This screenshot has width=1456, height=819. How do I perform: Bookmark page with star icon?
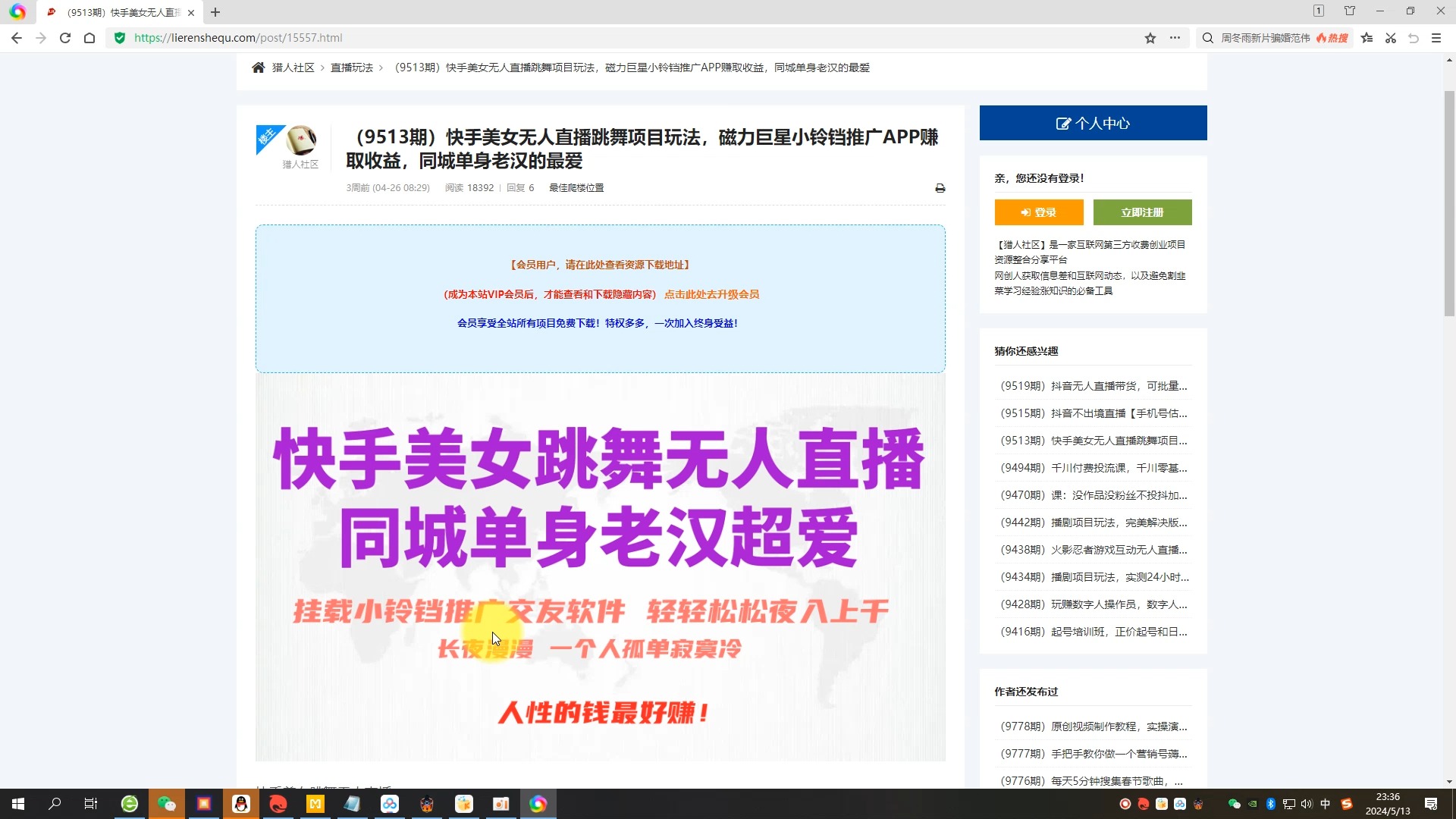(1150, 38)
